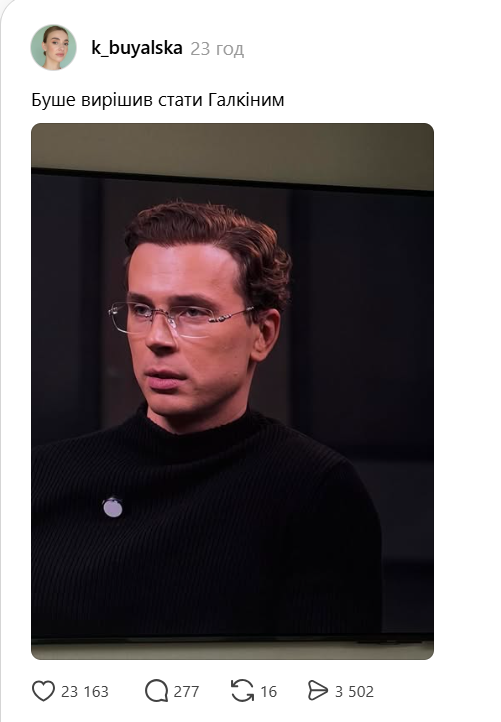Viewport: 501px width, 722px height.
Task: Open the k_buyalska username link
Action: [137, 48]
